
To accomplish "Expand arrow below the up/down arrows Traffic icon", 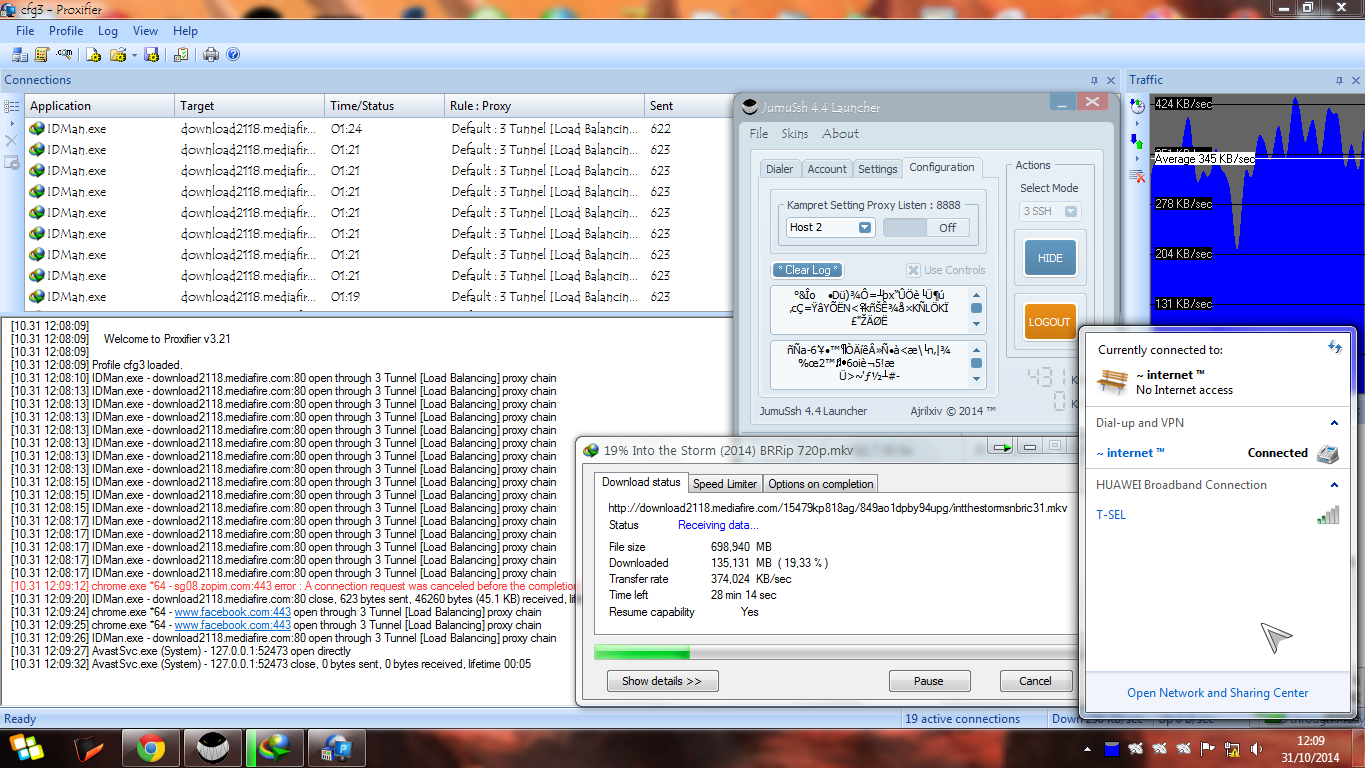I will (x=1137, y=158).
